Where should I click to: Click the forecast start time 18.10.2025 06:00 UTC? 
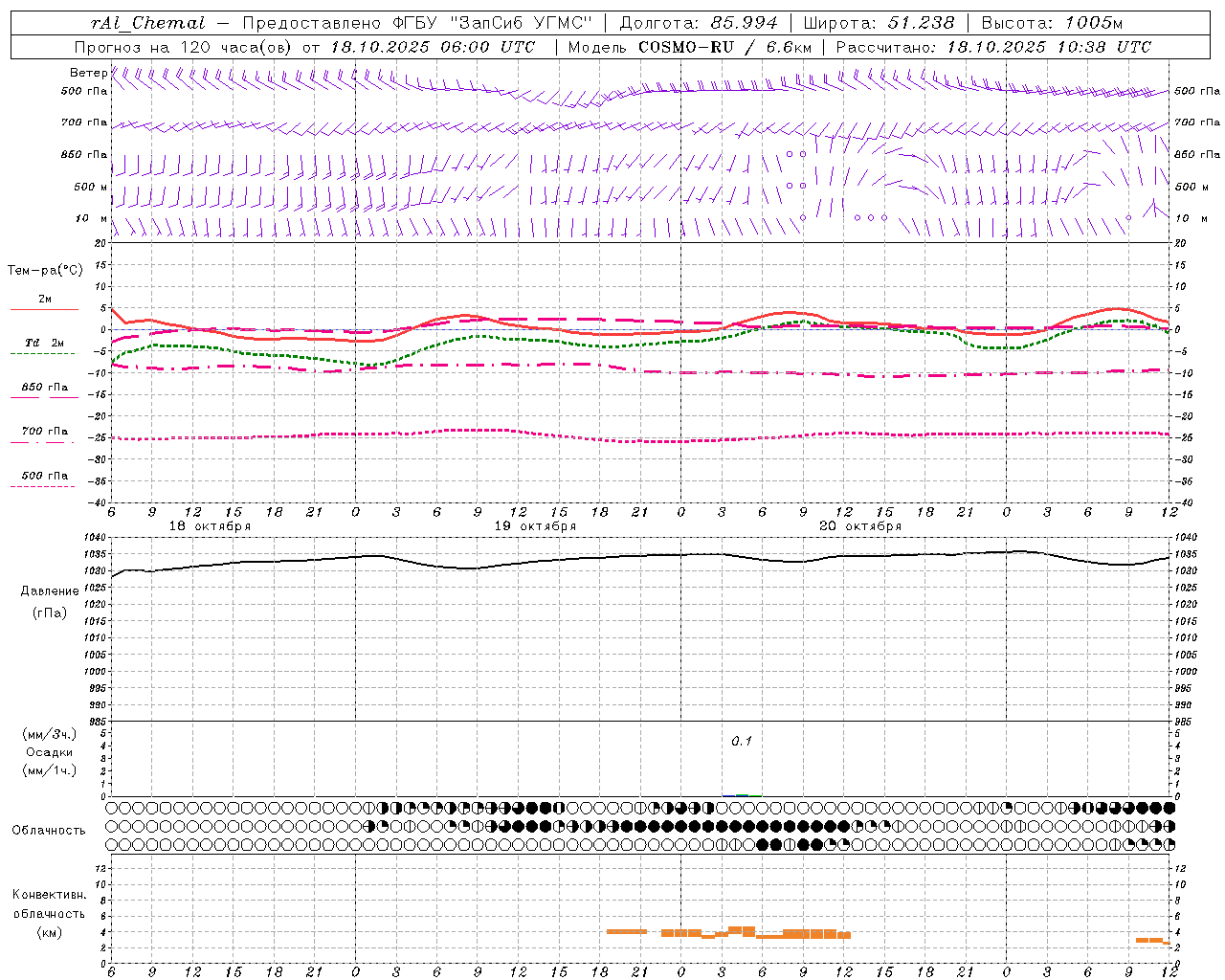pos(433,47)
